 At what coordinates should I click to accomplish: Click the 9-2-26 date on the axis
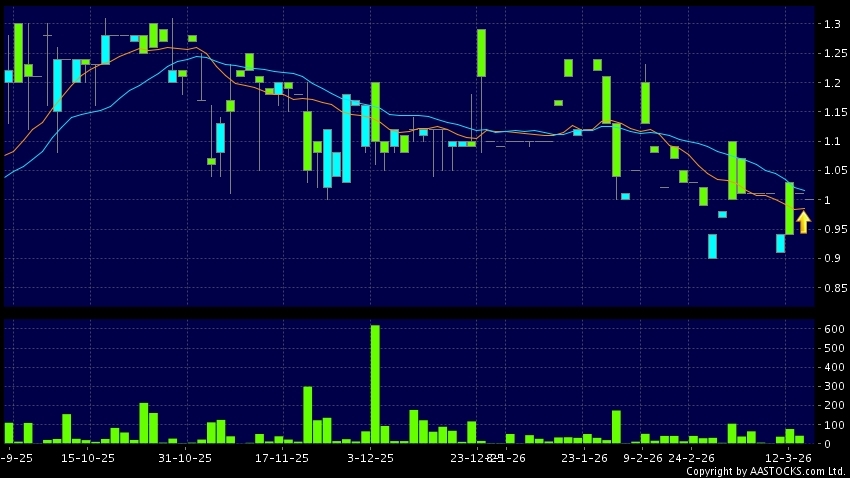click(643, 457)
